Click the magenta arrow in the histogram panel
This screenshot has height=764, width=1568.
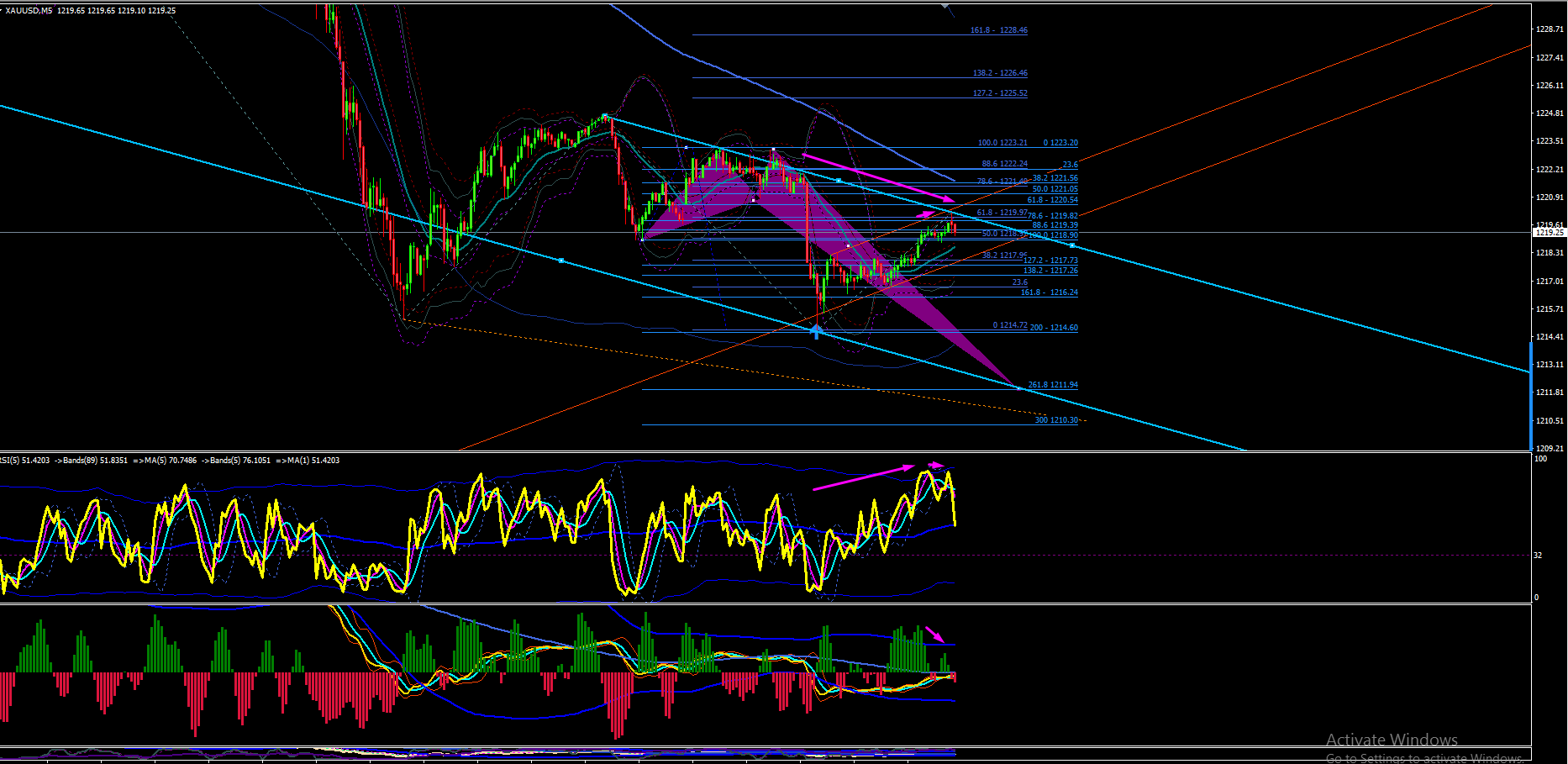935,635
